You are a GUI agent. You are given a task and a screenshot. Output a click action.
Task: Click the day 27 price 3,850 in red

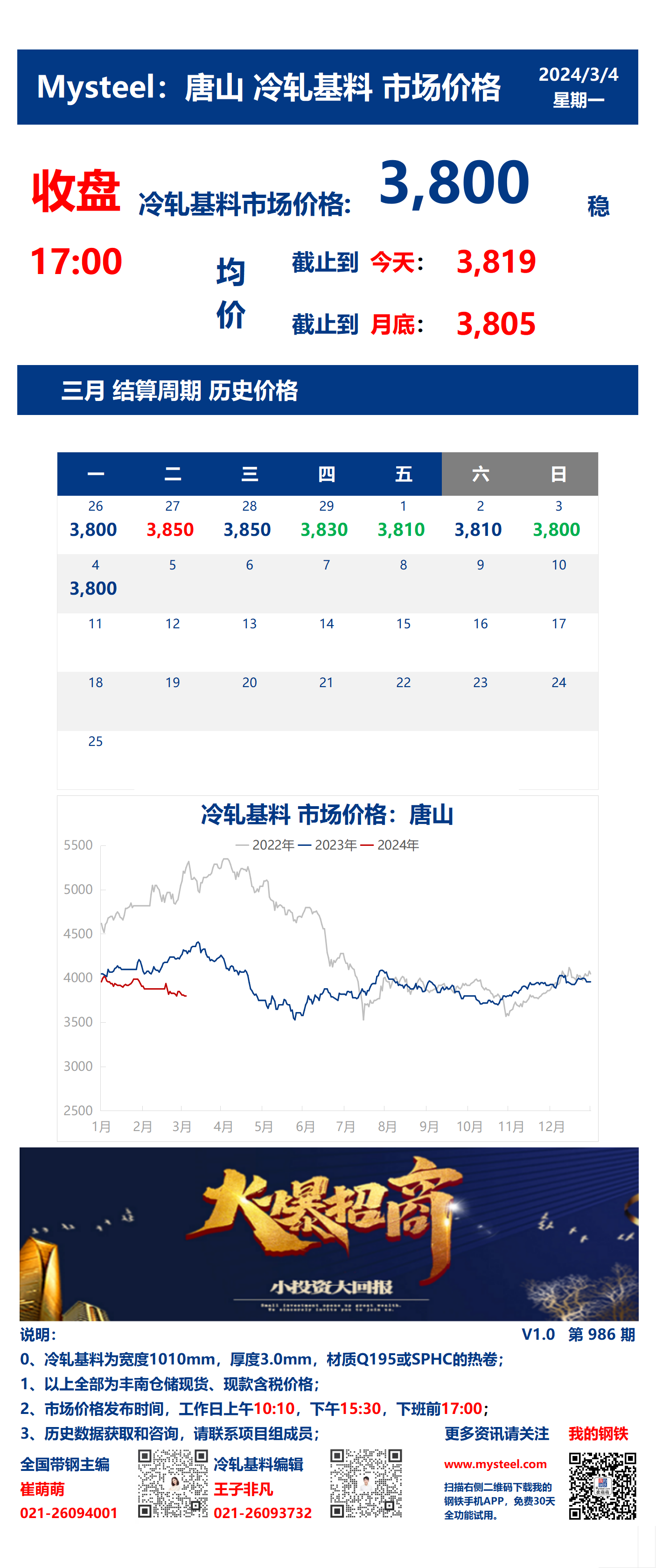[x=170, y=529]
